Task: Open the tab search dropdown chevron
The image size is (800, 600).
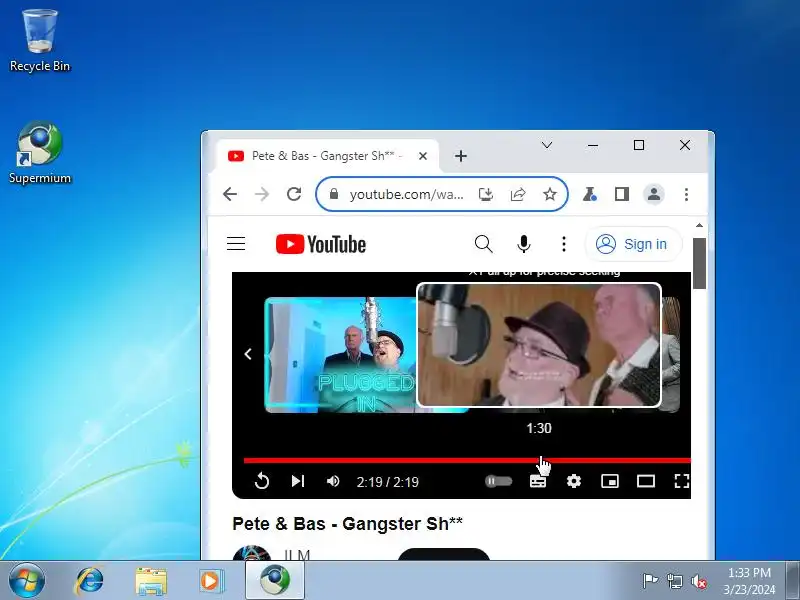Action: [x=547, y=145]
